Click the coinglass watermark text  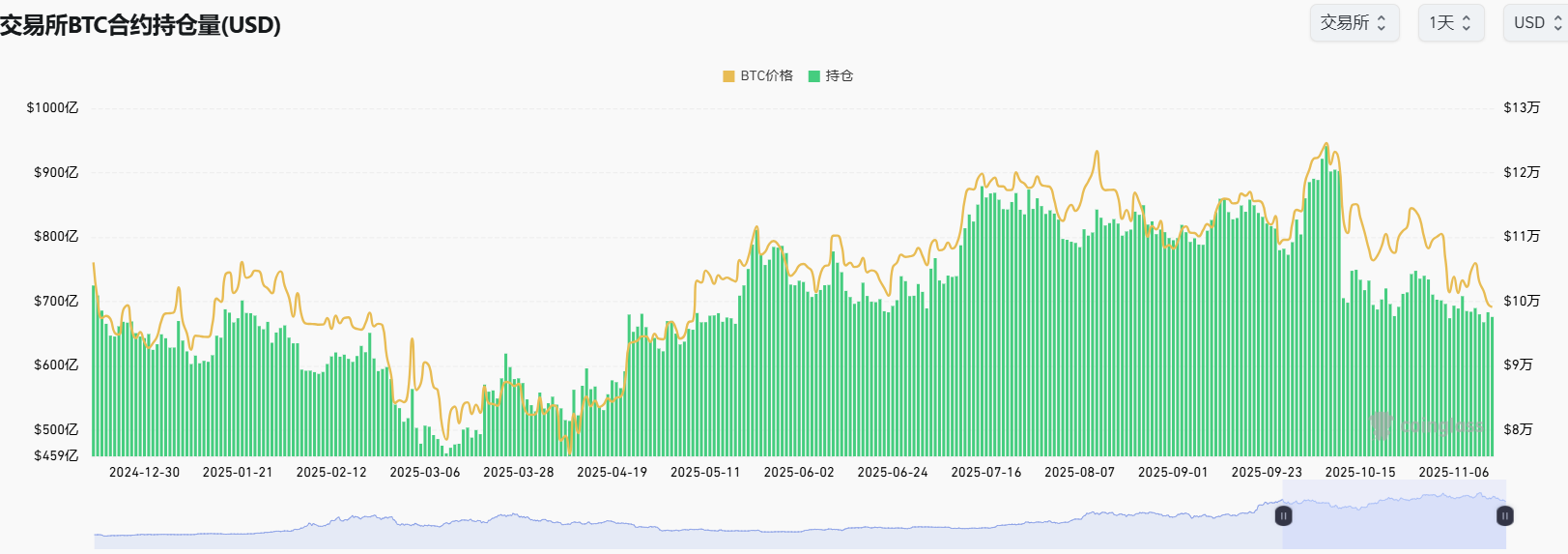(x=1441, y=426)
